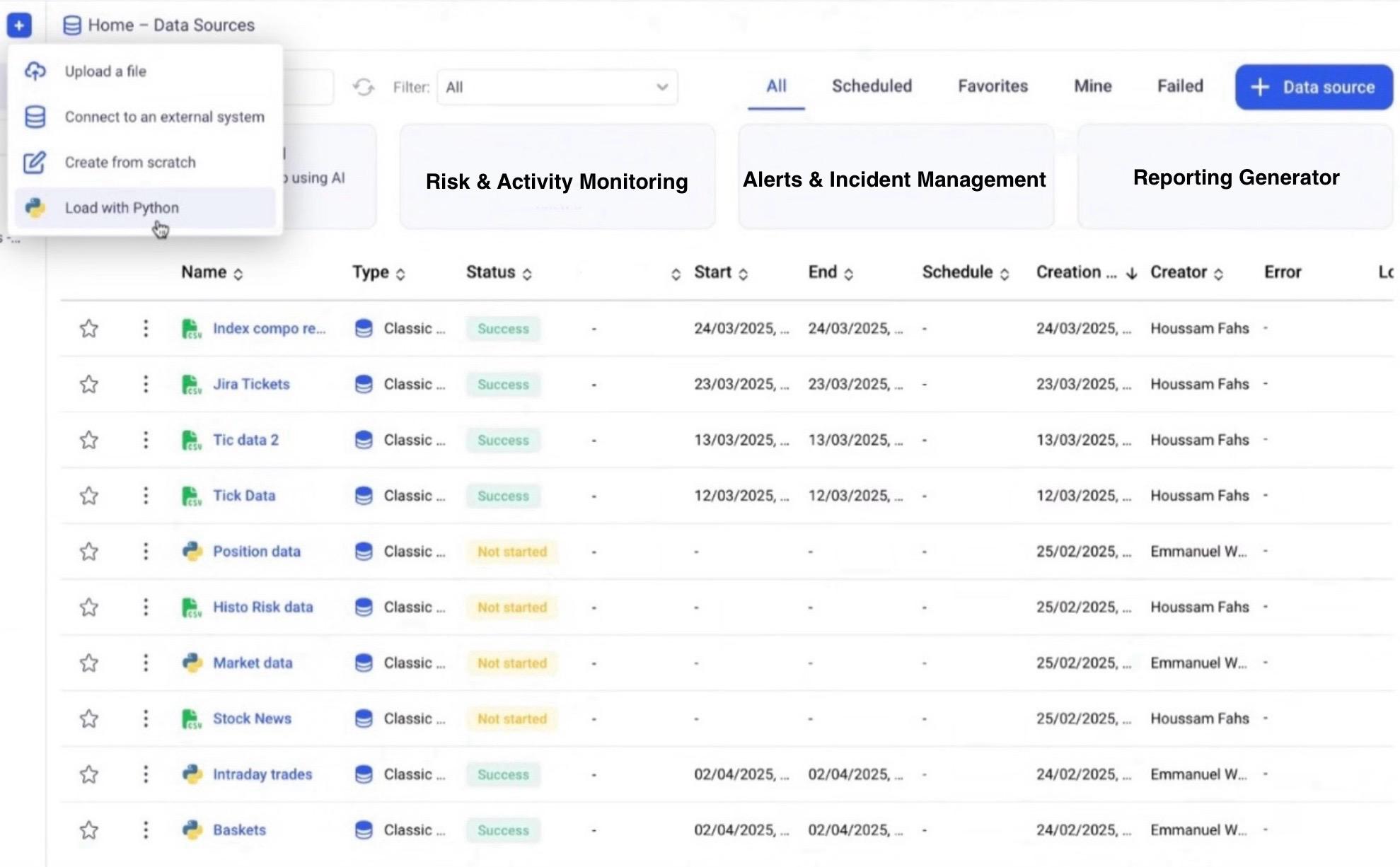Open the Jira Tickets link
1400x867 pixels.
[x=251, y=384]
